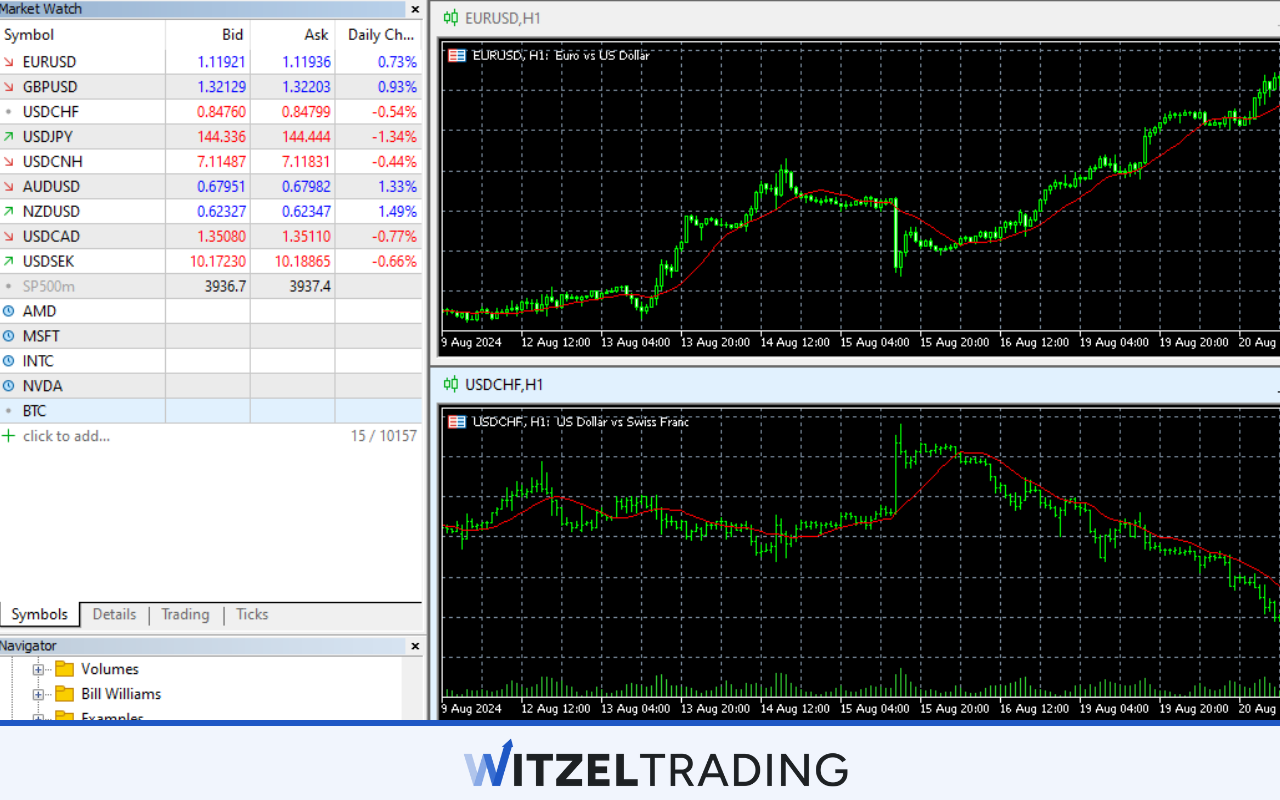
Task: Expand the Examples folder in Navigator
Action: [x=37, y=716]
